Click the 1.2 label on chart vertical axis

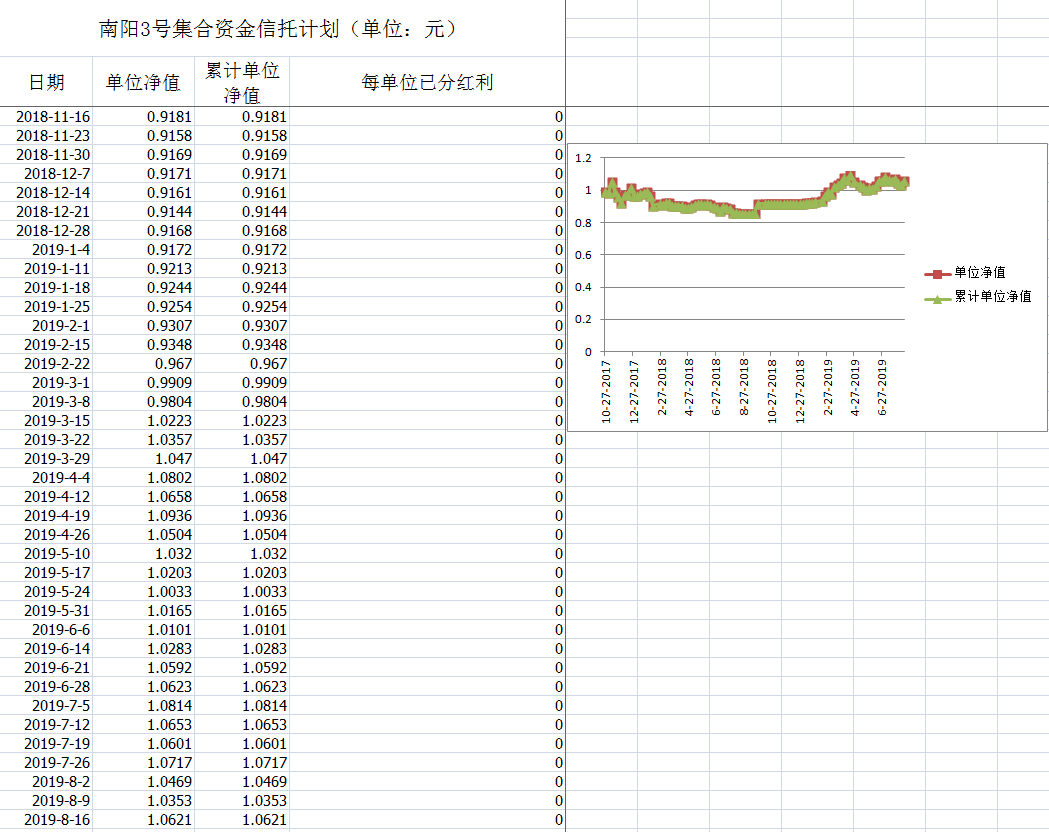tap(583, 158)
